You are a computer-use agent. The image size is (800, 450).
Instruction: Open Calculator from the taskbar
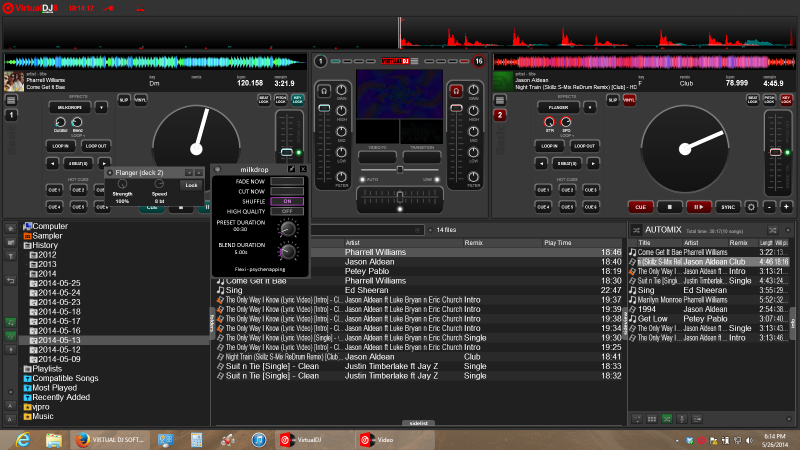[196, 439]
